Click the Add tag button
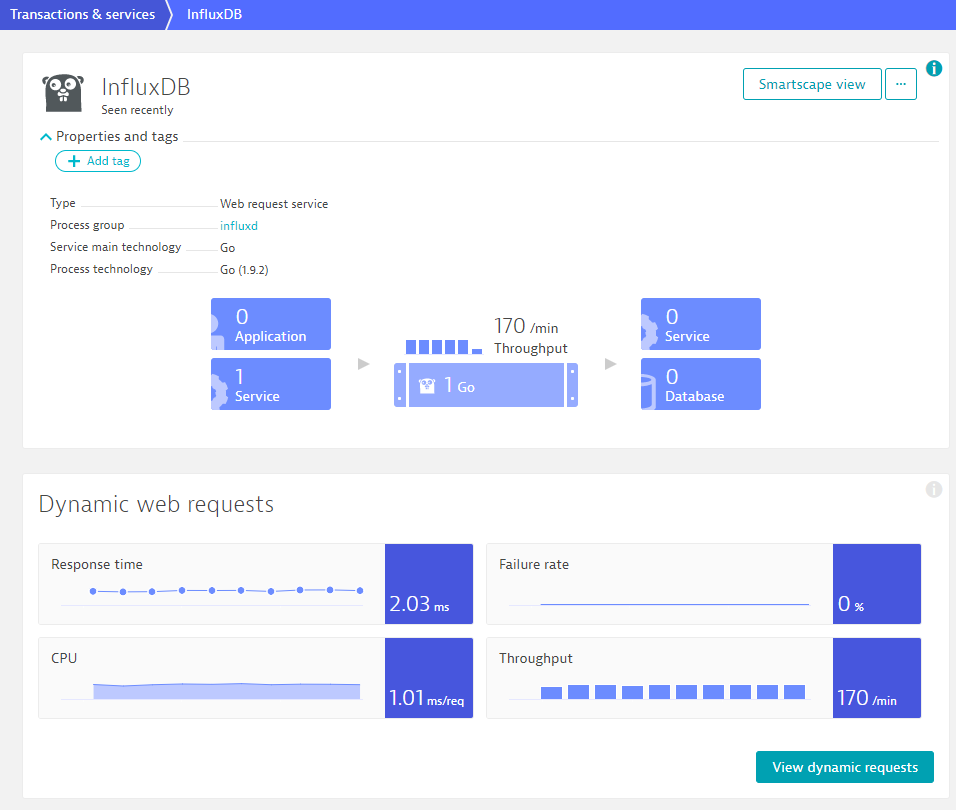The height and width of the screenshot is (810, 956). click(98, 161)
